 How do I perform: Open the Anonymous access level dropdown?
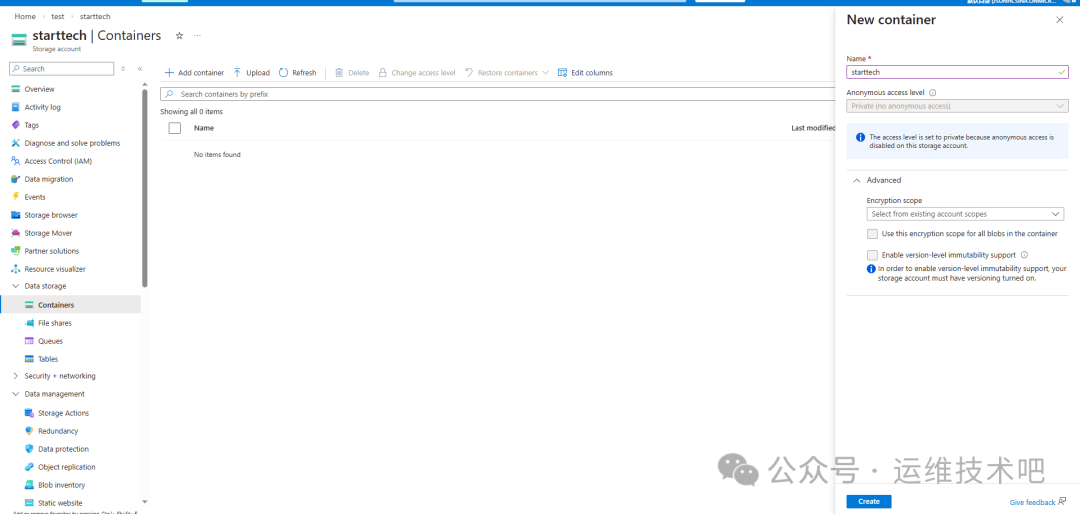tap(957, 106)
